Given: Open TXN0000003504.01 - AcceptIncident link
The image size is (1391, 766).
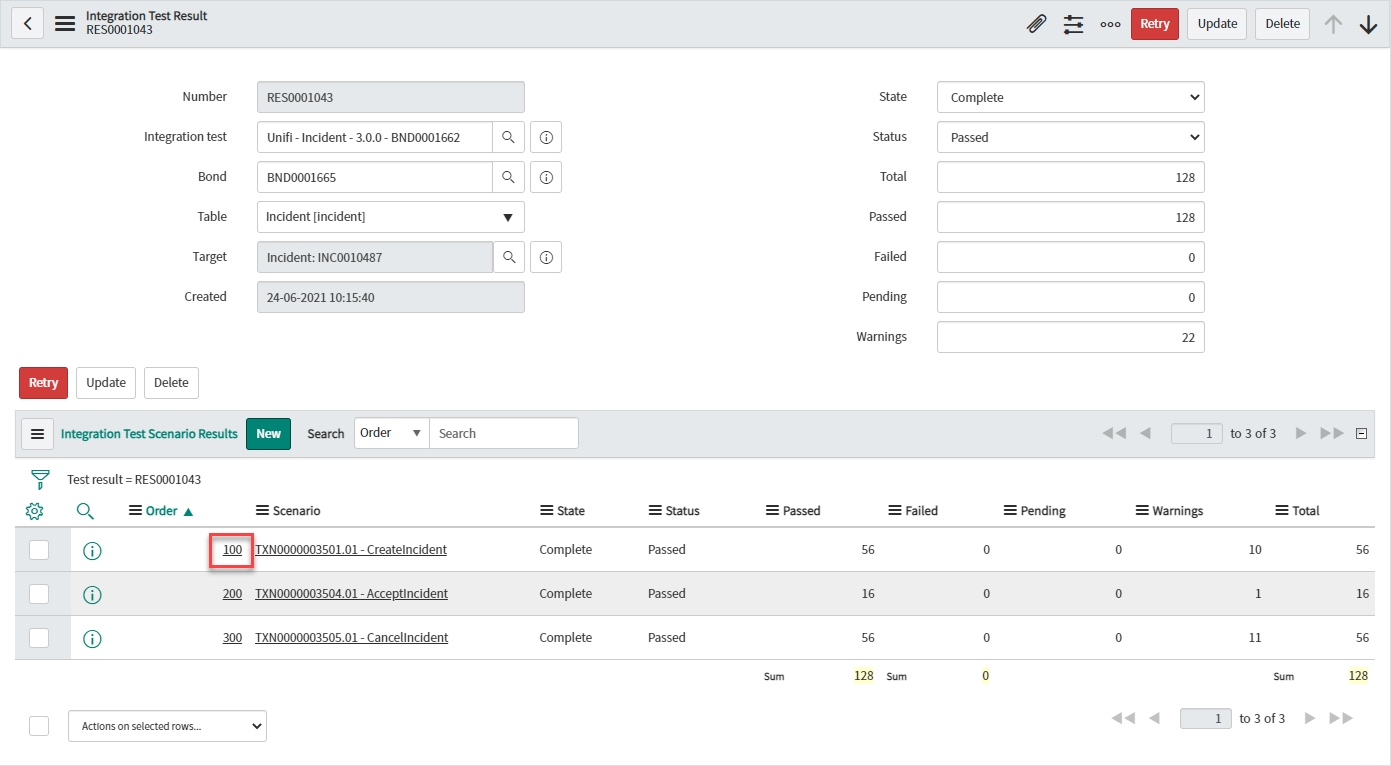Looking at the screenshot, I should pos(351,594).
